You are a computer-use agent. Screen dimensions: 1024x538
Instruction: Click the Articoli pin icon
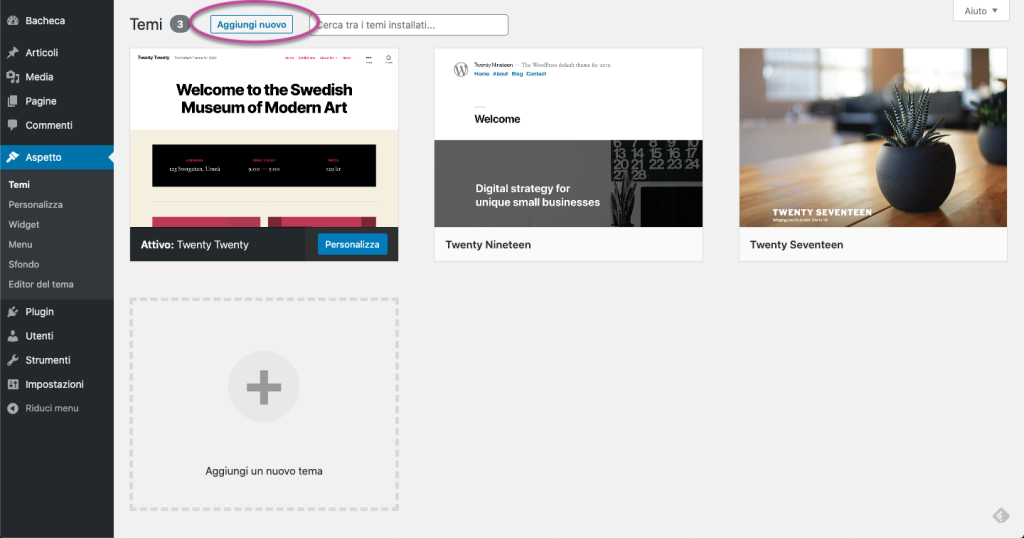tap(12, 52)
